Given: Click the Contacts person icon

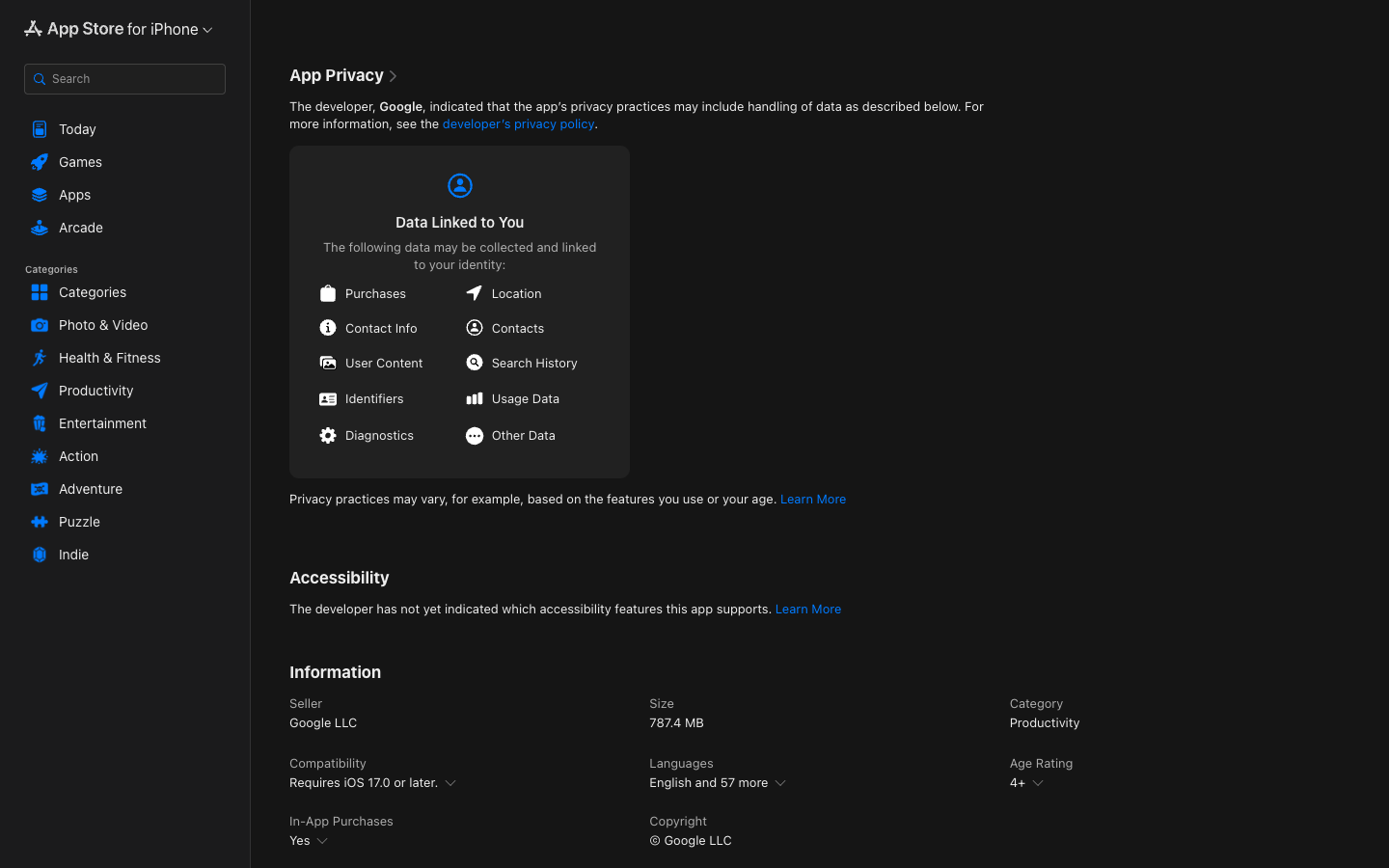Looking at the screenshot, I should point(475,328).
